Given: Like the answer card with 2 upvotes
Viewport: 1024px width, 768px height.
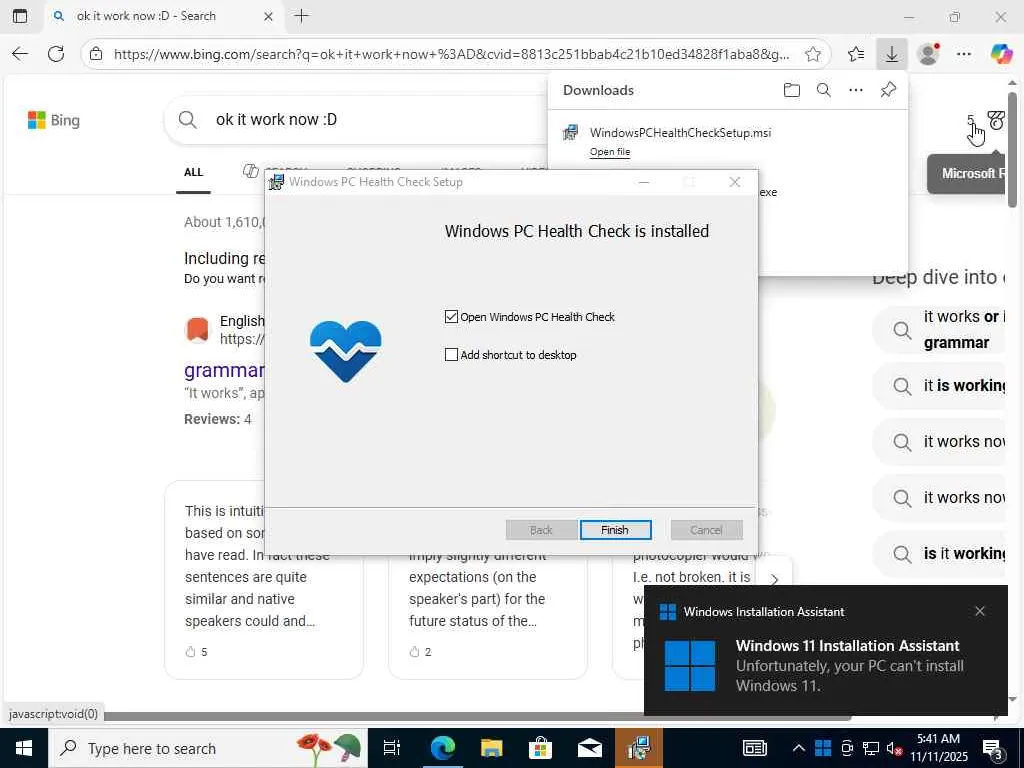Looking at the screenshot, I should (x=414, y=652).
